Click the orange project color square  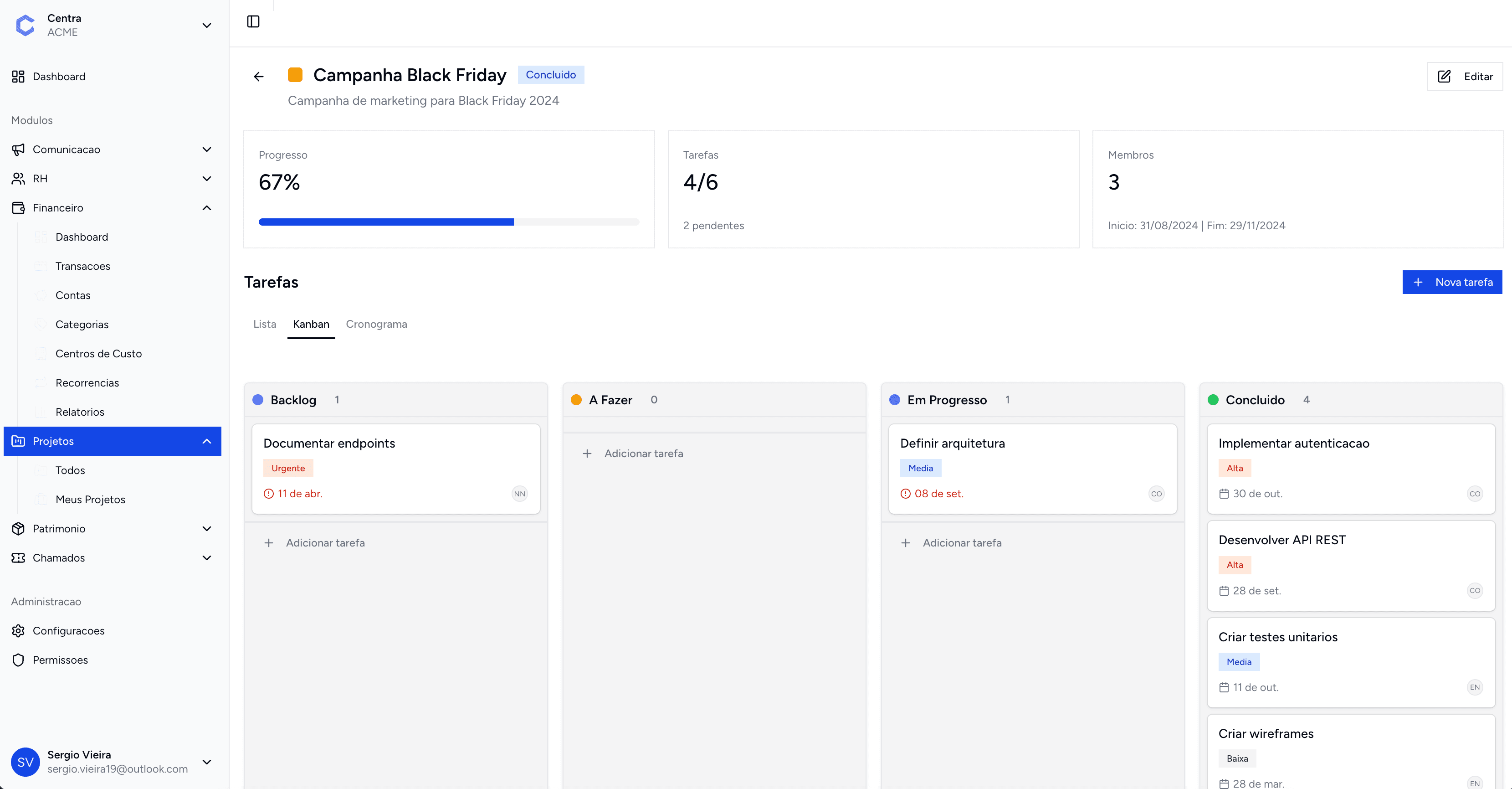(x=295, y=75)
